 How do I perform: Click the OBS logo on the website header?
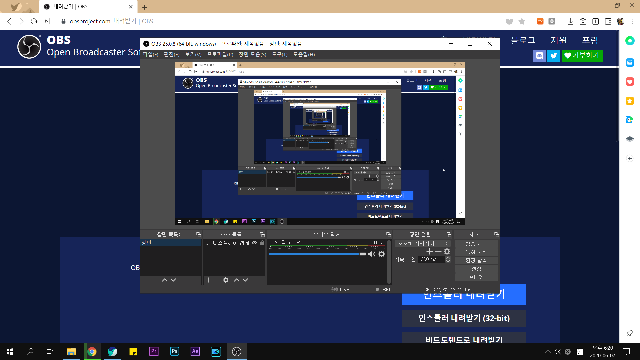(29, 47)
